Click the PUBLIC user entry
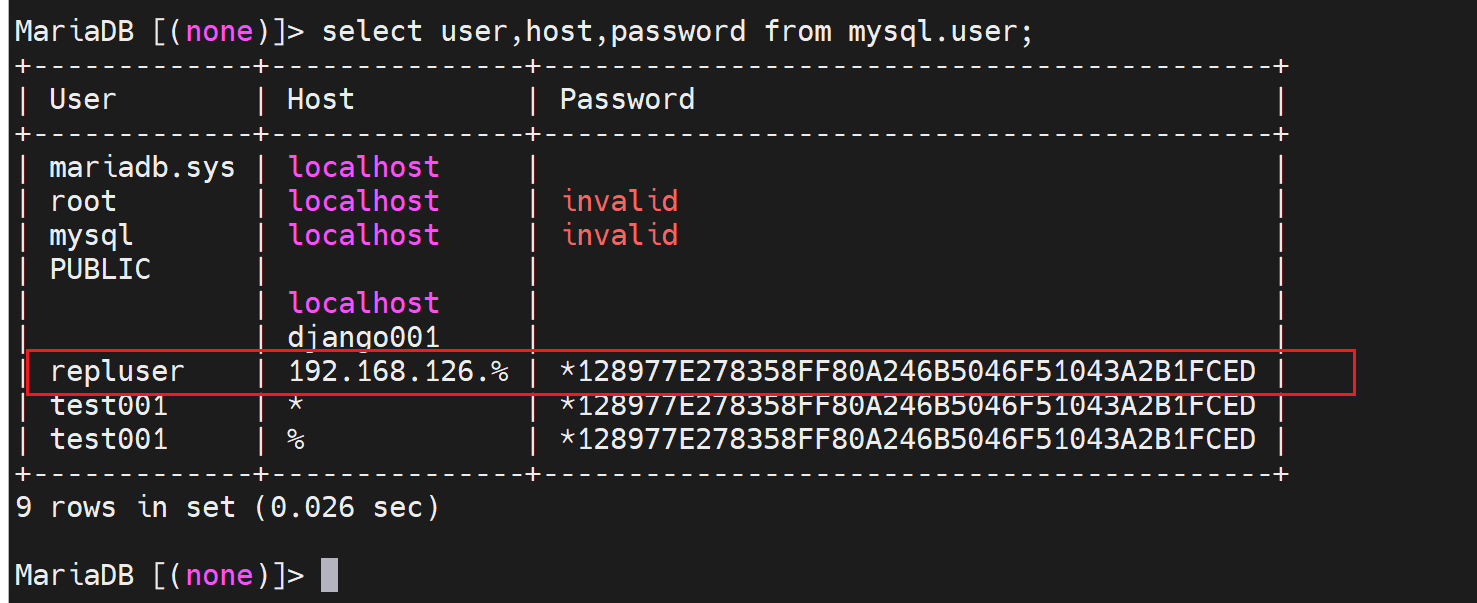This screenshot has height=603, width=1477. [100, 269]
